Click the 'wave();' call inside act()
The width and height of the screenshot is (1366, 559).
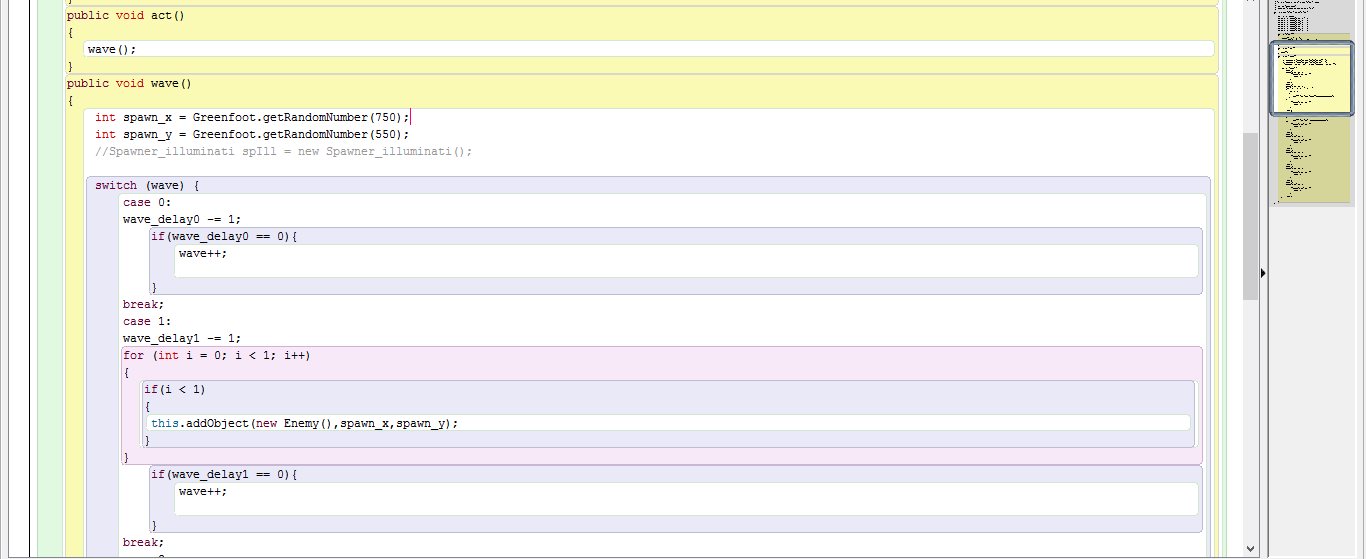click(111, 49)
